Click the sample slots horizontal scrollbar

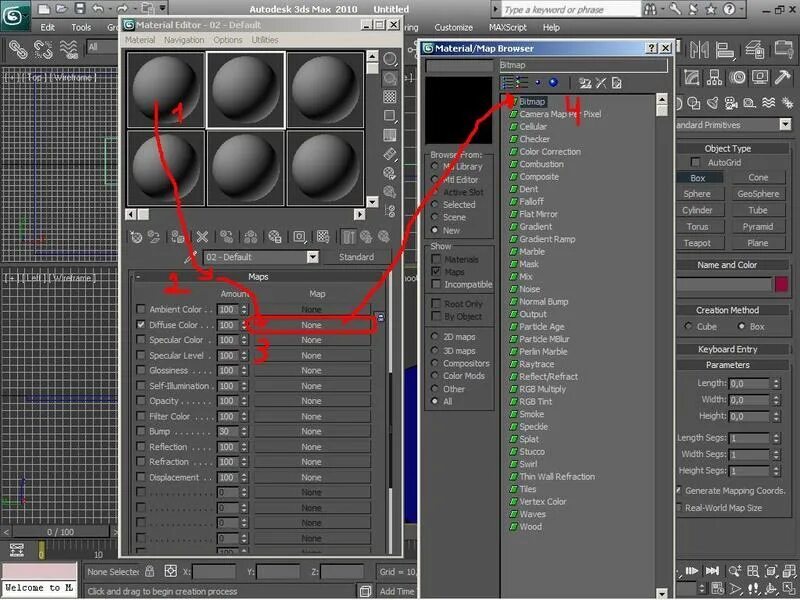click(245, 214)
